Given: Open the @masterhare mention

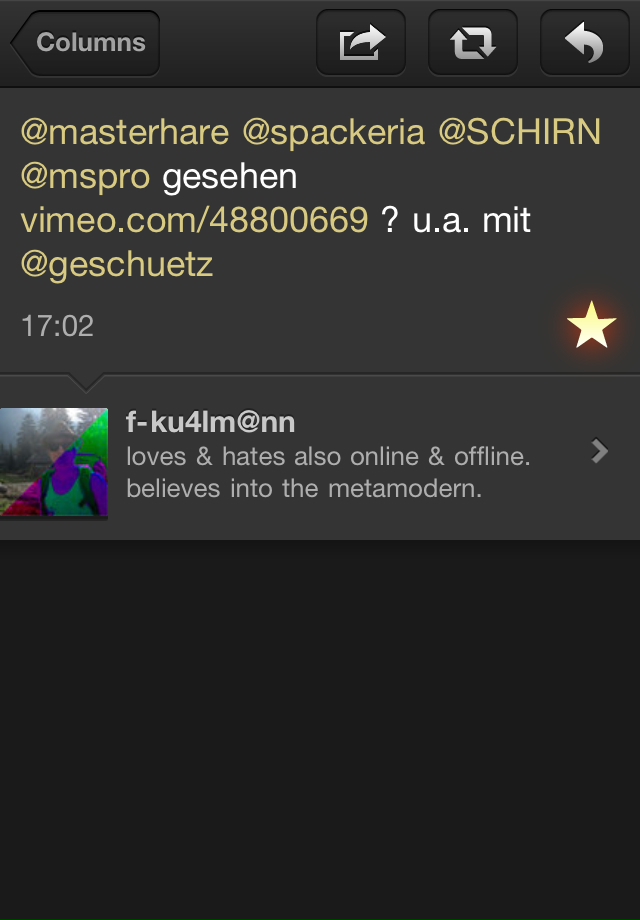Looking at the screenshot, I should 125,132.
